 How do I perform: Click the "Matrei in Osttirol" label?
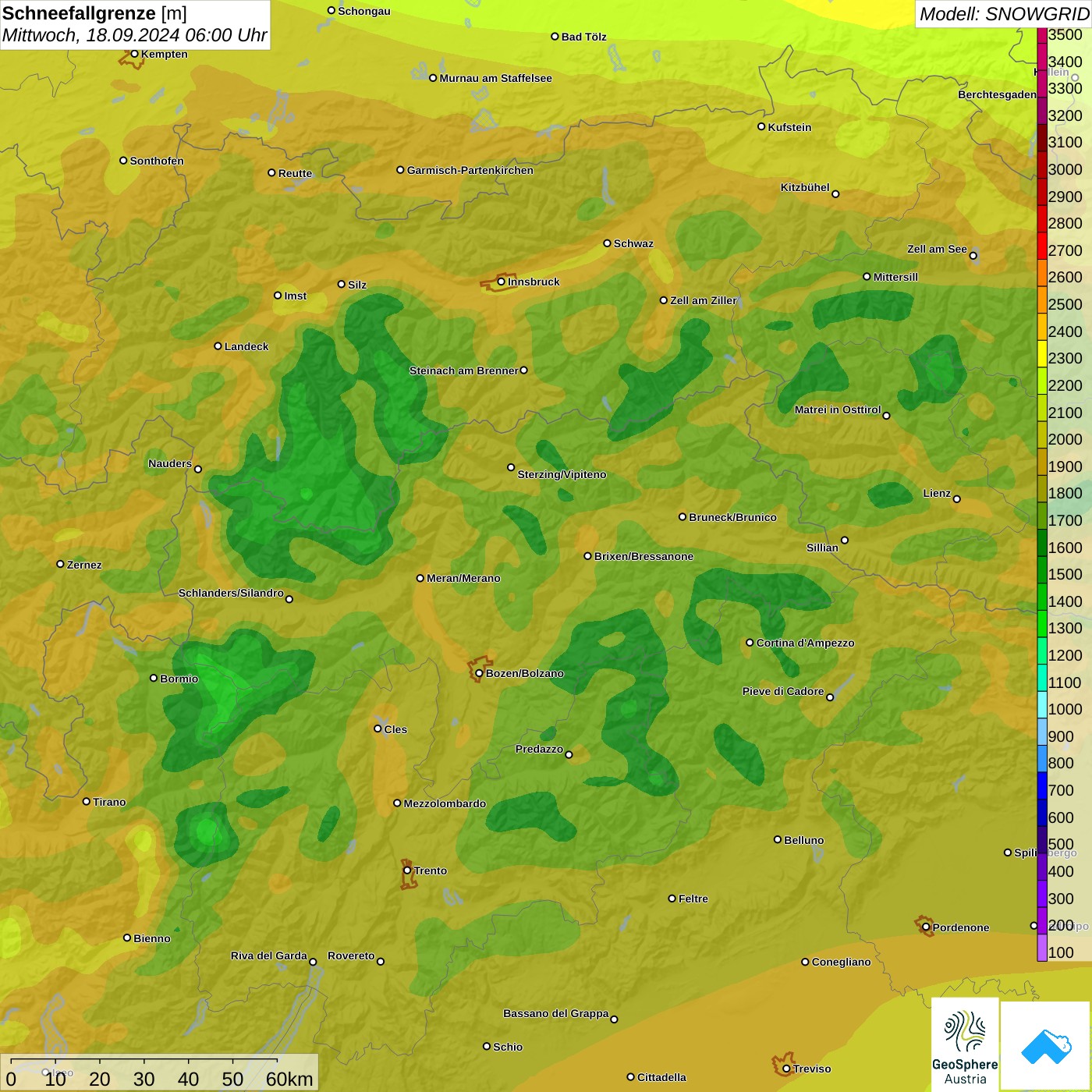(838, 409)
